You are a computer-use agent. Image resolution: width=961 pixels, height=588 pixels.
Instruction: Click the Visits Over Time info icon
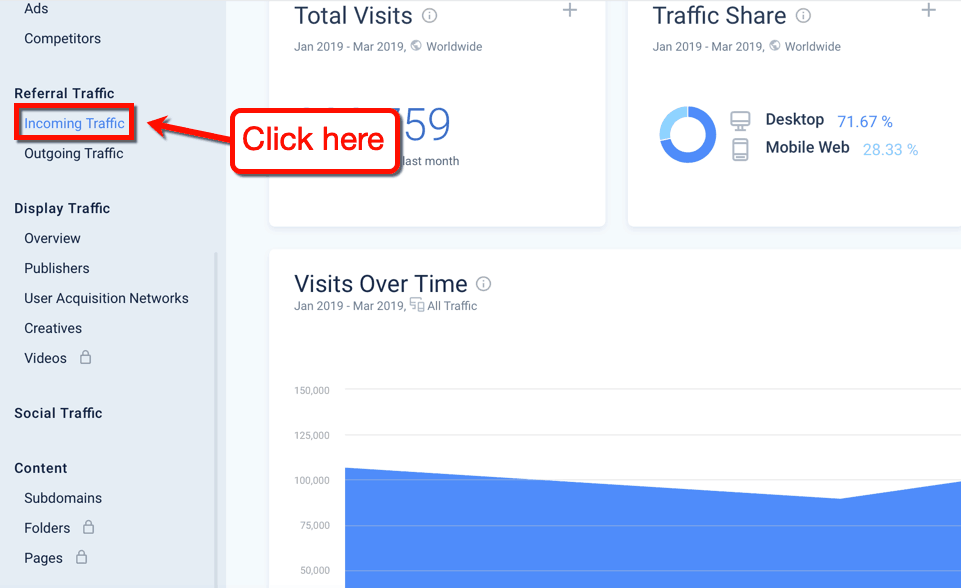[483, 284]
